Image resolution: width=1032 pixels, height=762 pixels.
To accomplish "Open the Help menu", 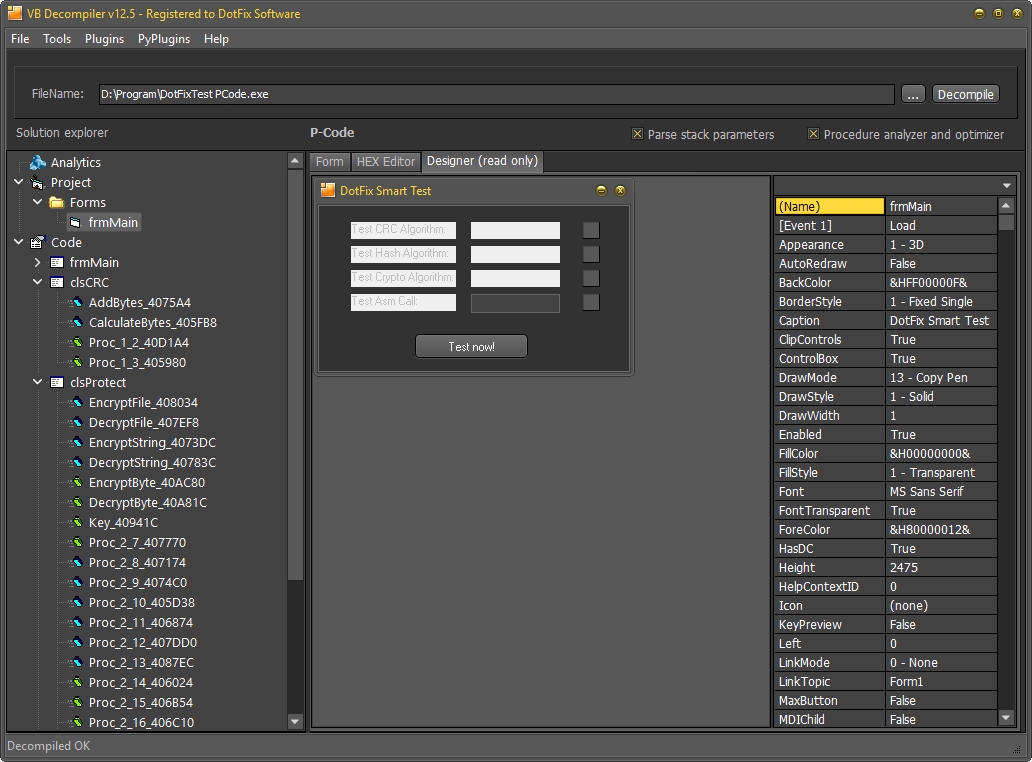I will pyautogui.click(x=216, y=39).
